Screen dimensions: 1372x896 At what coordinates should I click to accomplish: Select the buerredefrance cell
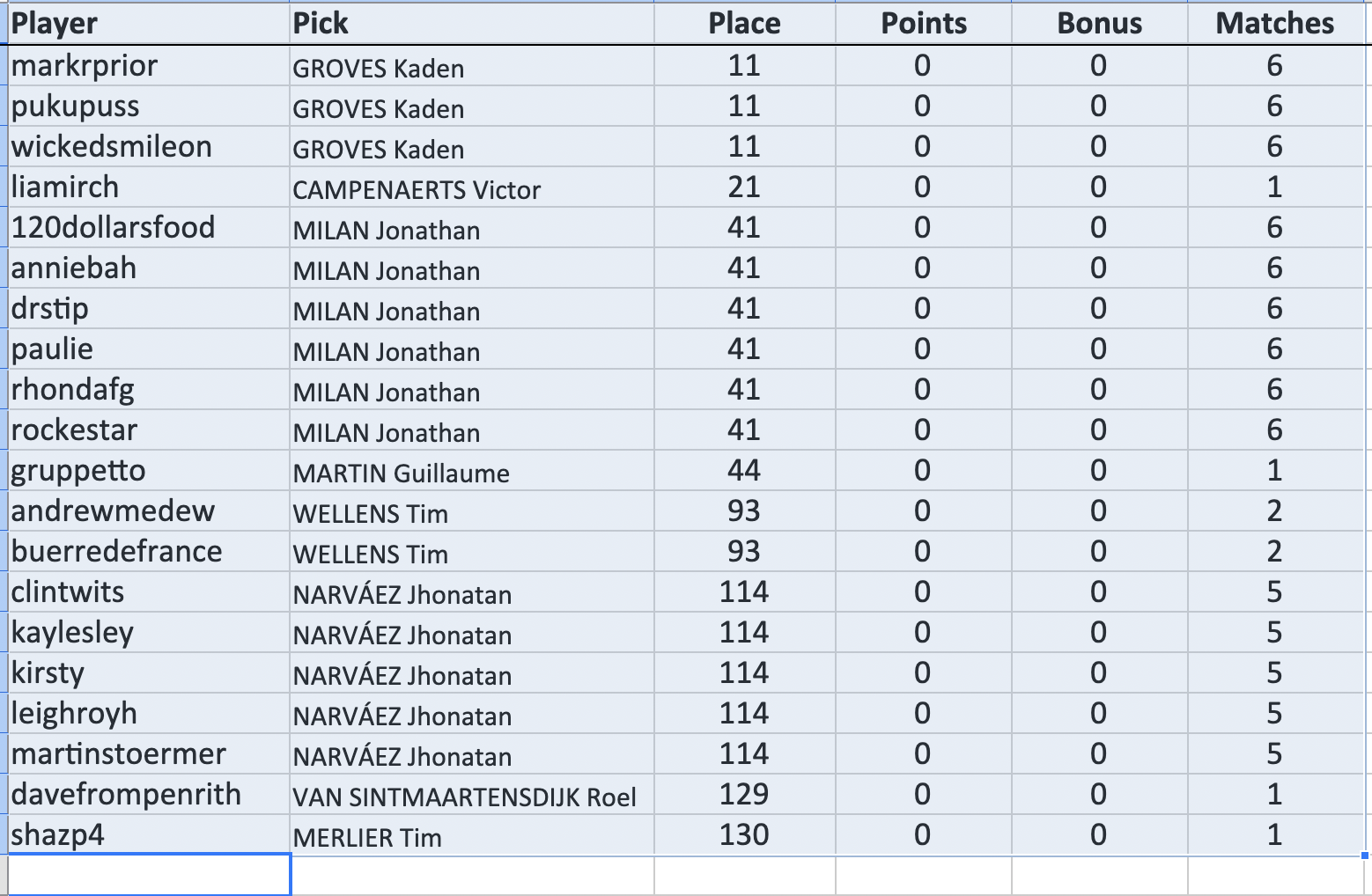(x=149, y=552)
